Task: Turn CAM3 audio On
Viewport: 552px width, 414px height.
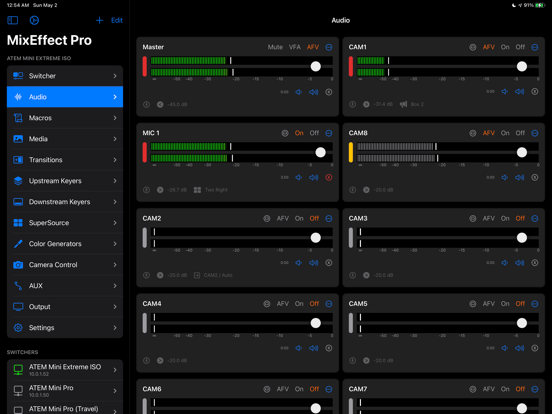Action: (x=505, y=219)
